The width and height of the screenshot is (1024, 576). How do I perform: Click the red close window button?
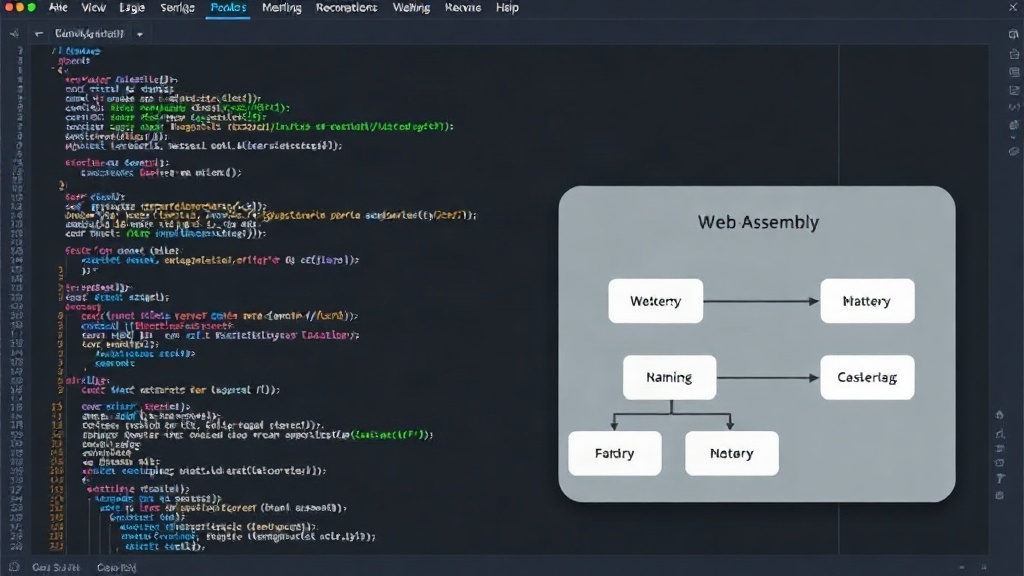tap(8, 7)
